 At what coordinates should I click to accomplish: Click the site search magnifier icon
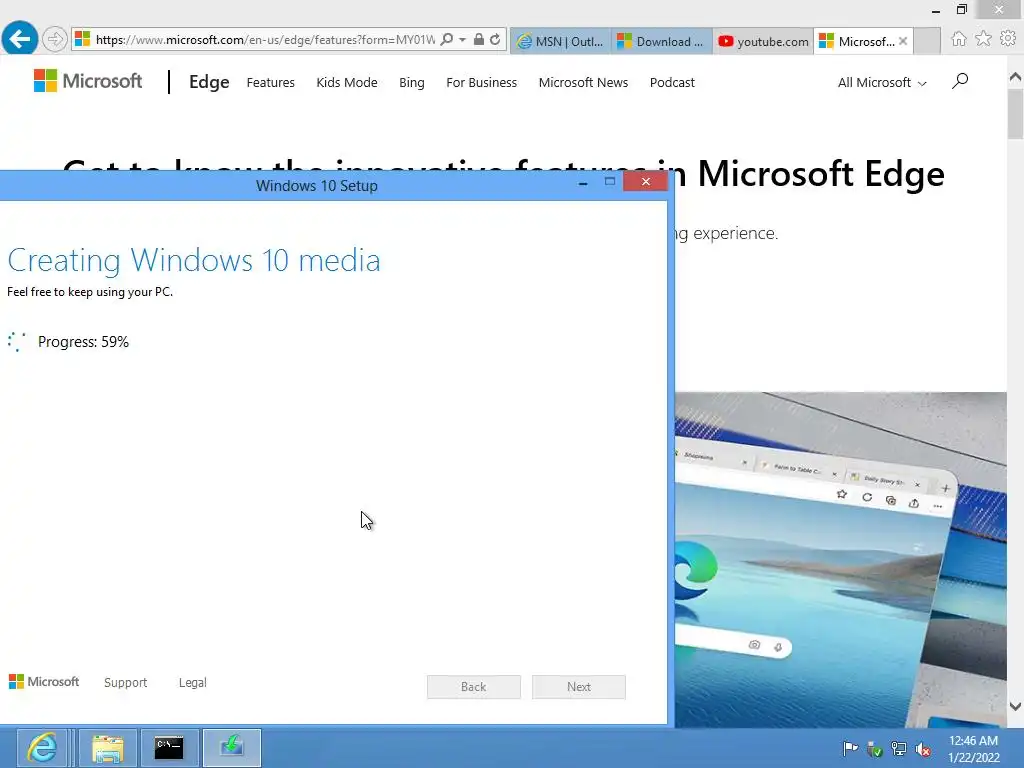[x=960, y=81]
